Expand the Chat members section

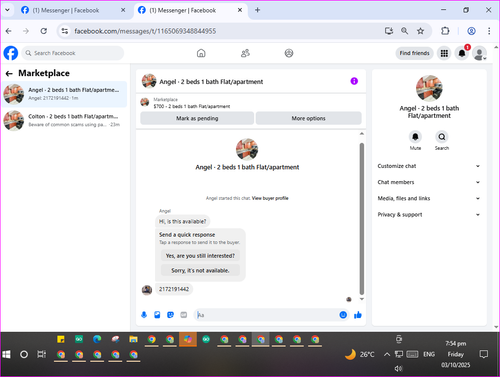coord(429,182)
